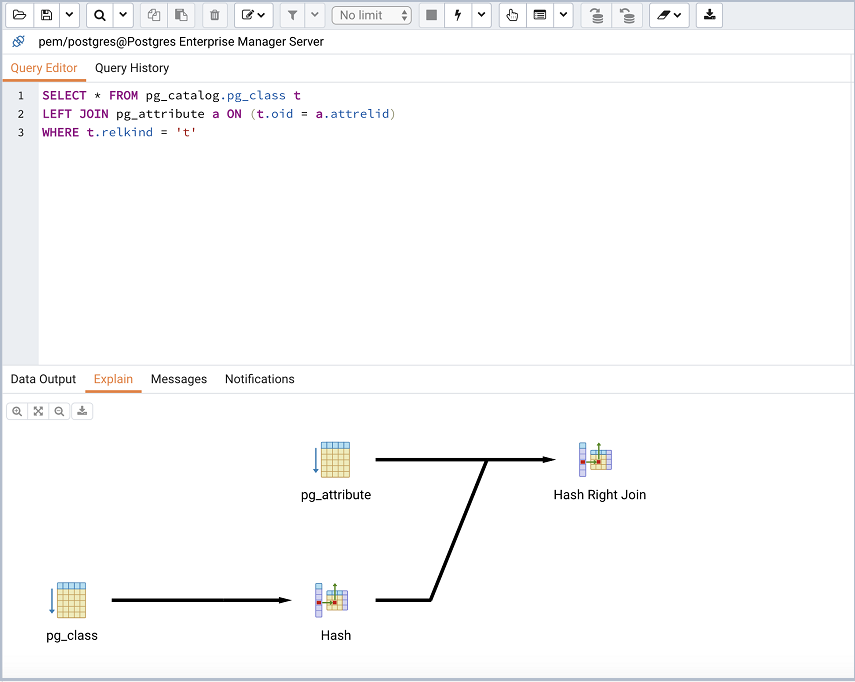This screenshot has height=682, width=855.
Task: Click the Explain Analyze icon
Action: (x=540, y=15)
